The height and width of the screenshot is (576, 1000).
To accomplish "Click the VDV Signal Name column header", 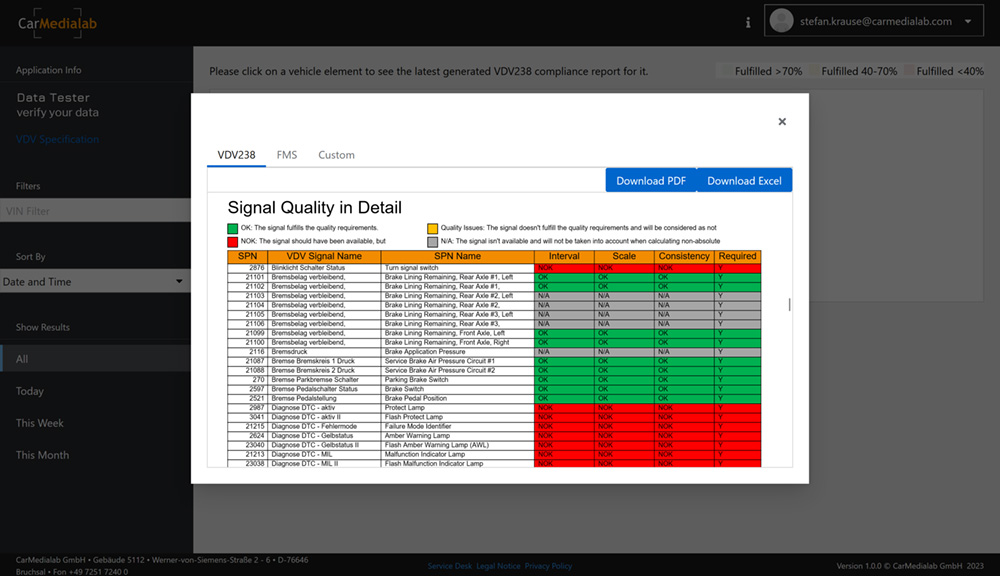I will tap(324, 256).
